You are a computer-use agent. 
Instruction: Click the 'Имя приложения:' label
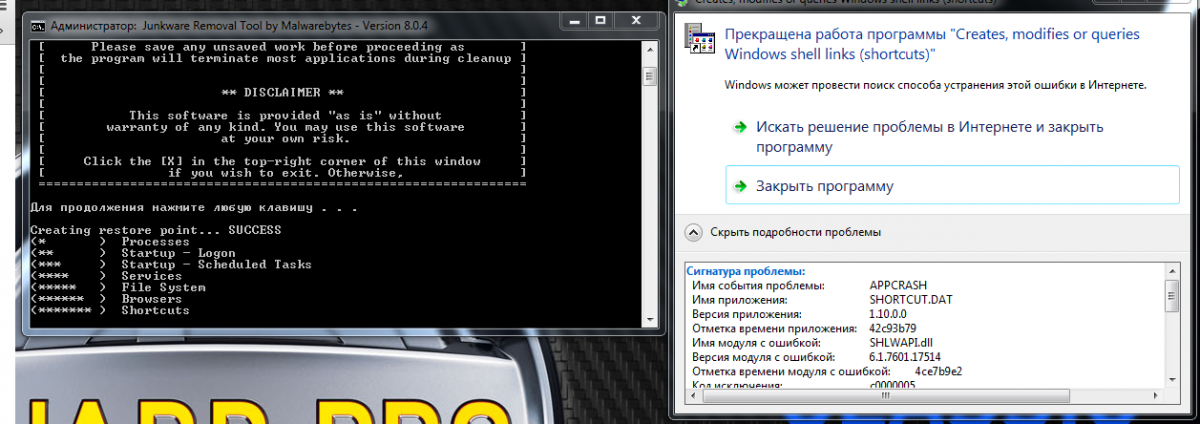pos(740,299)
